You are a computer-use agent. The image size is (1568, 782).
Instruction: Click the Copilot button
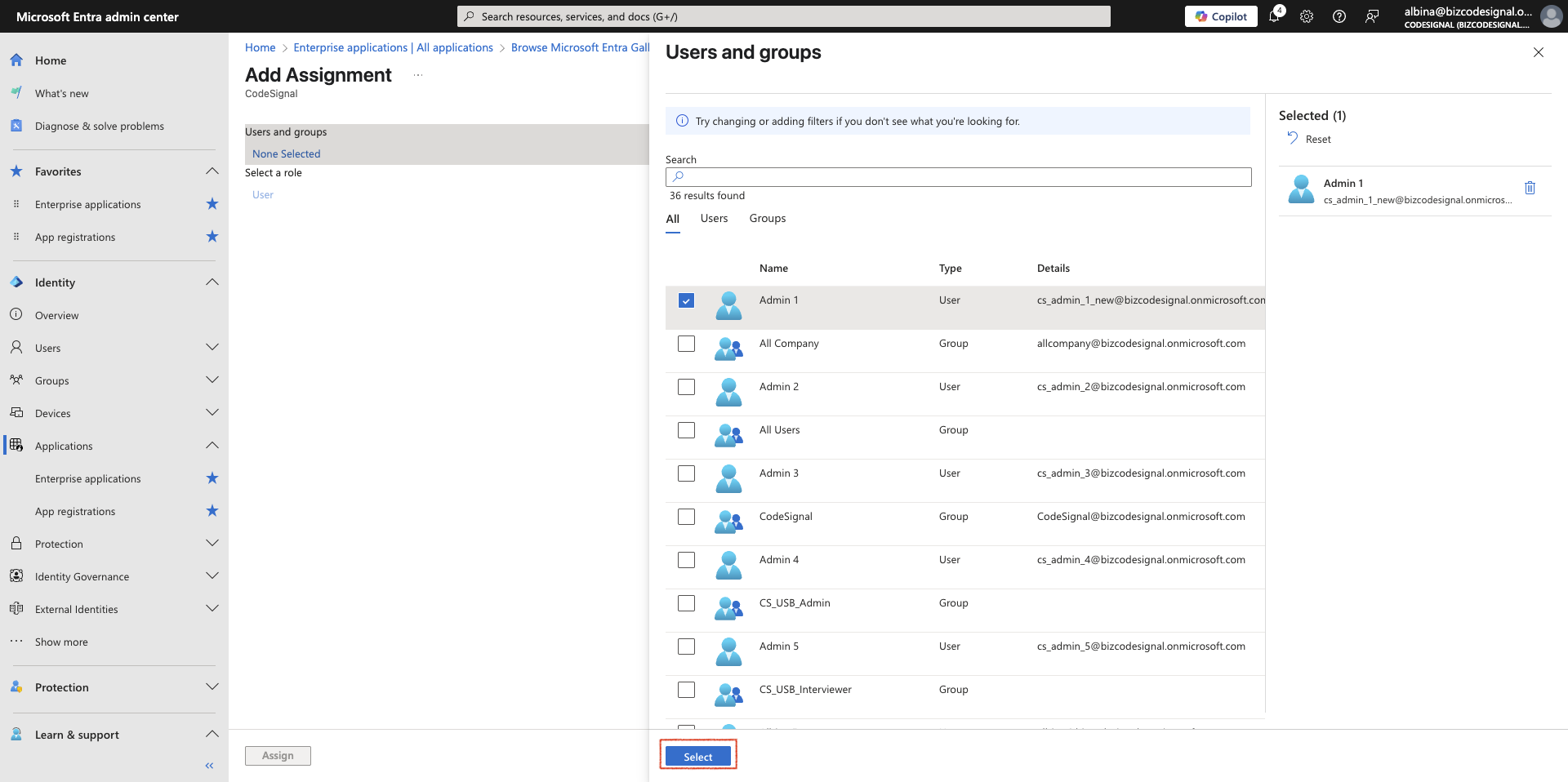click(x=1222, y=16)
